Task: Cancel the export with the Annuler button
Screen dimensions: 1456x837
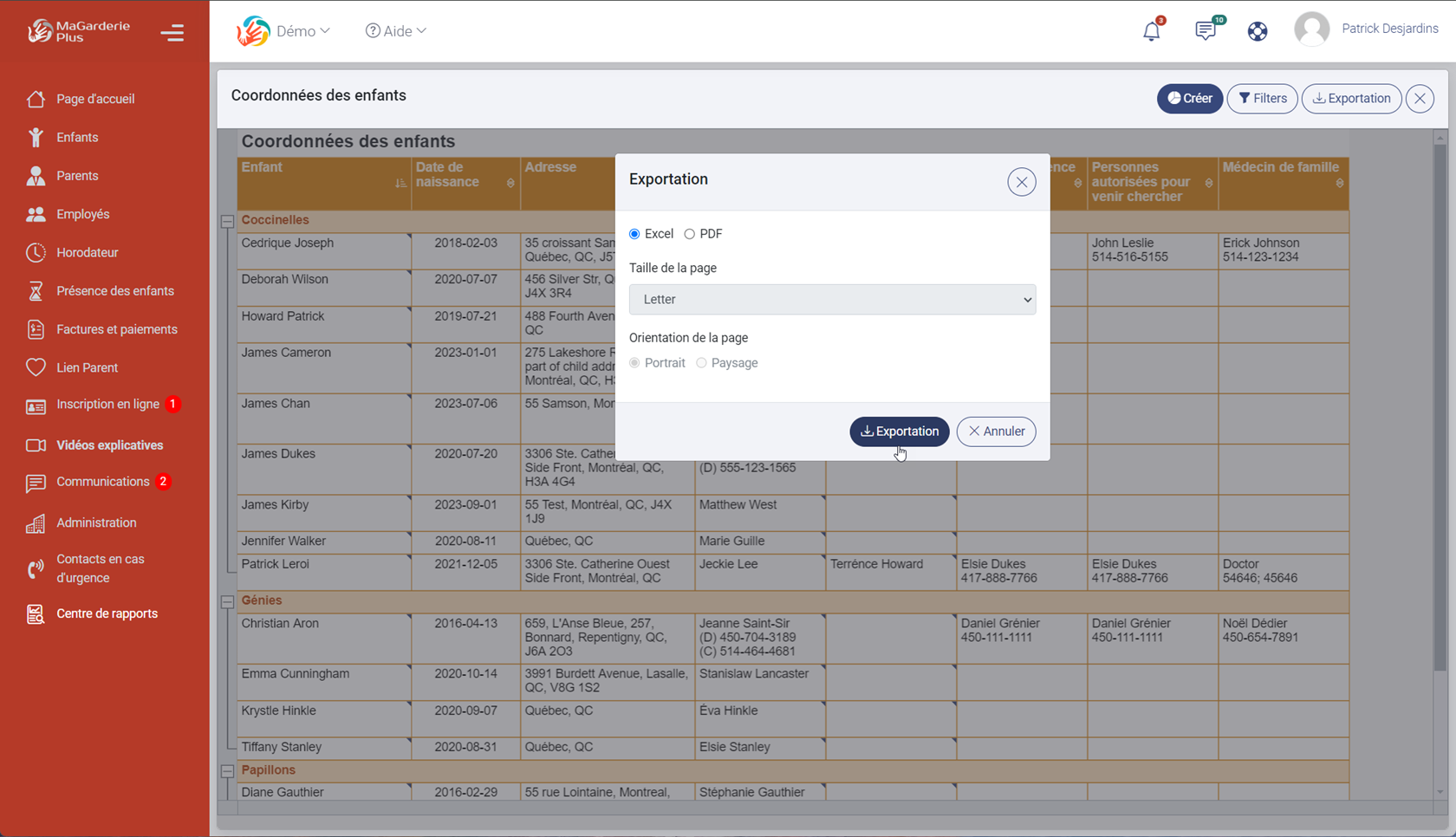Action: pyautogui.click(x=995, y=431)
